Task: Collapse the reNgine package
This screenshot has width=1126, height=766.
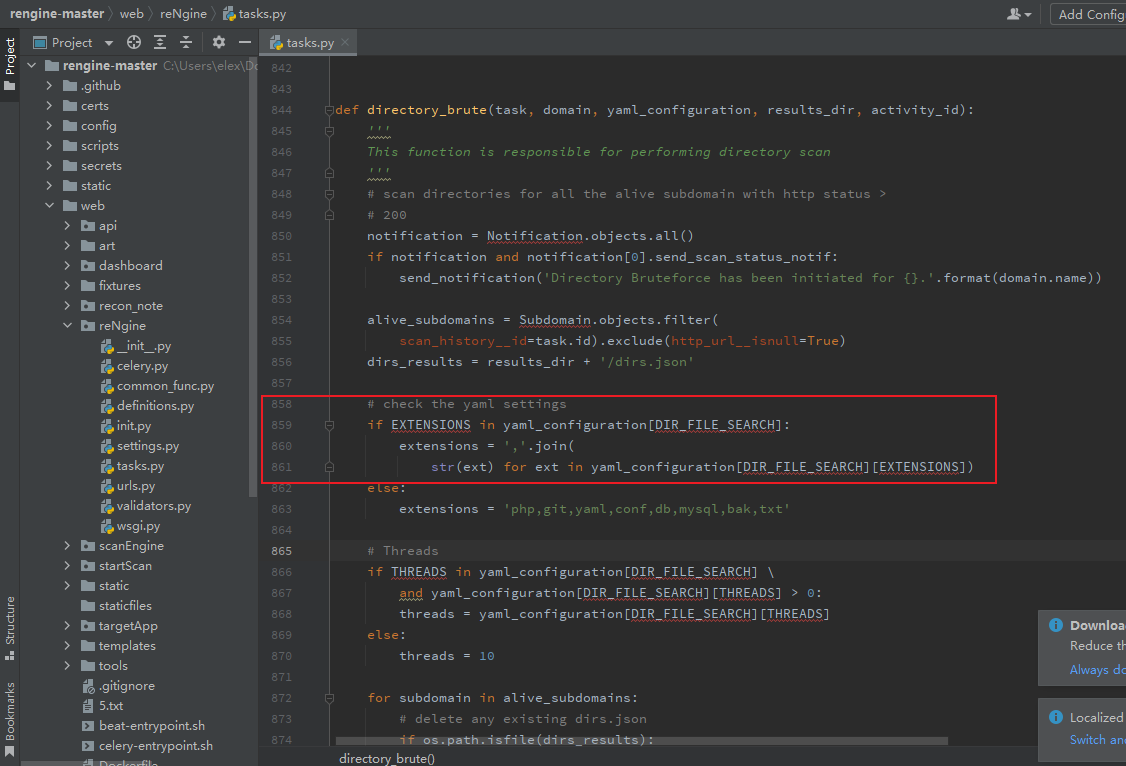Action: coord(67,325)
